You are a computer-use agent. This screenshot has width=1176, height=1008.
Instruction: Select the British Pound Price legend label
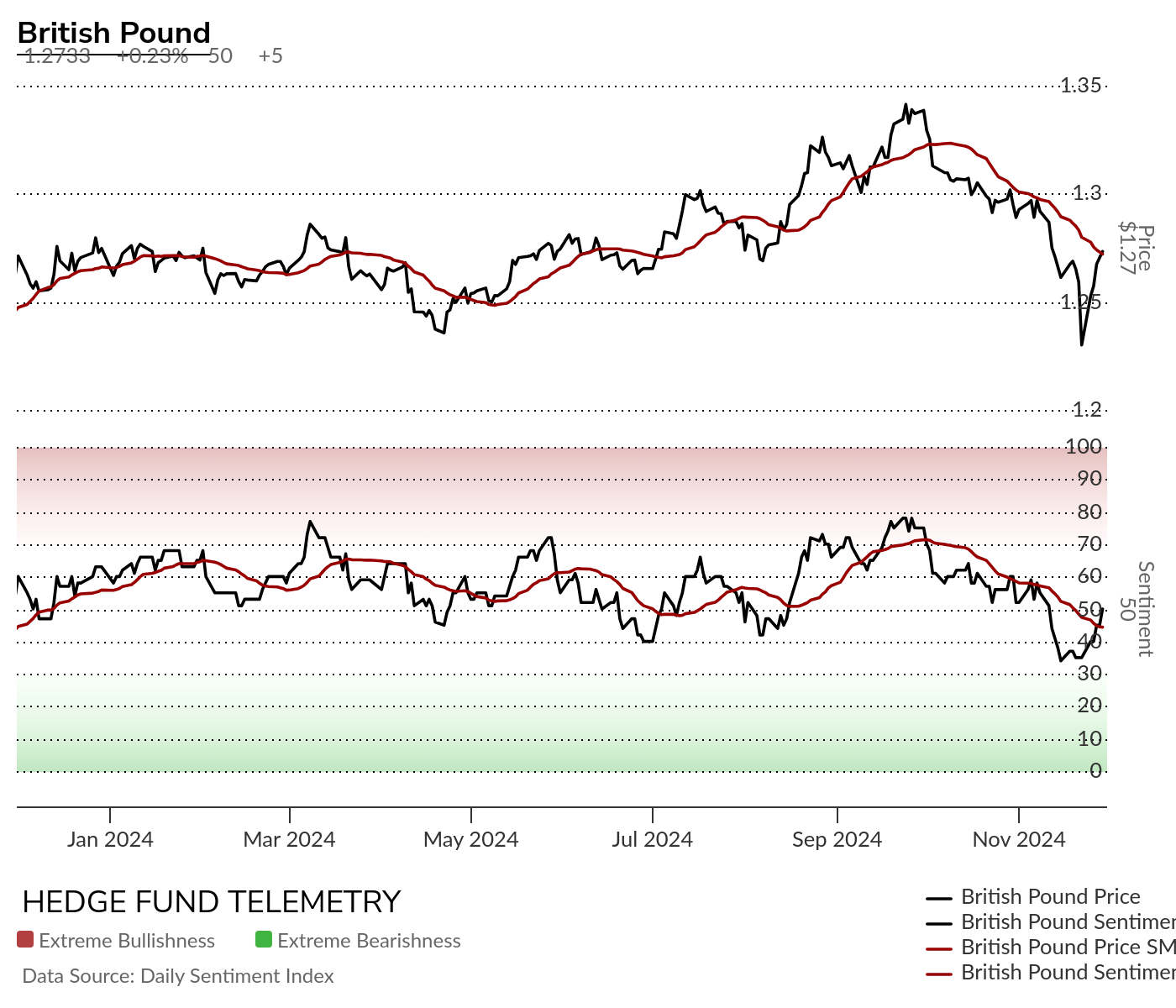(x=1051, y=896)
